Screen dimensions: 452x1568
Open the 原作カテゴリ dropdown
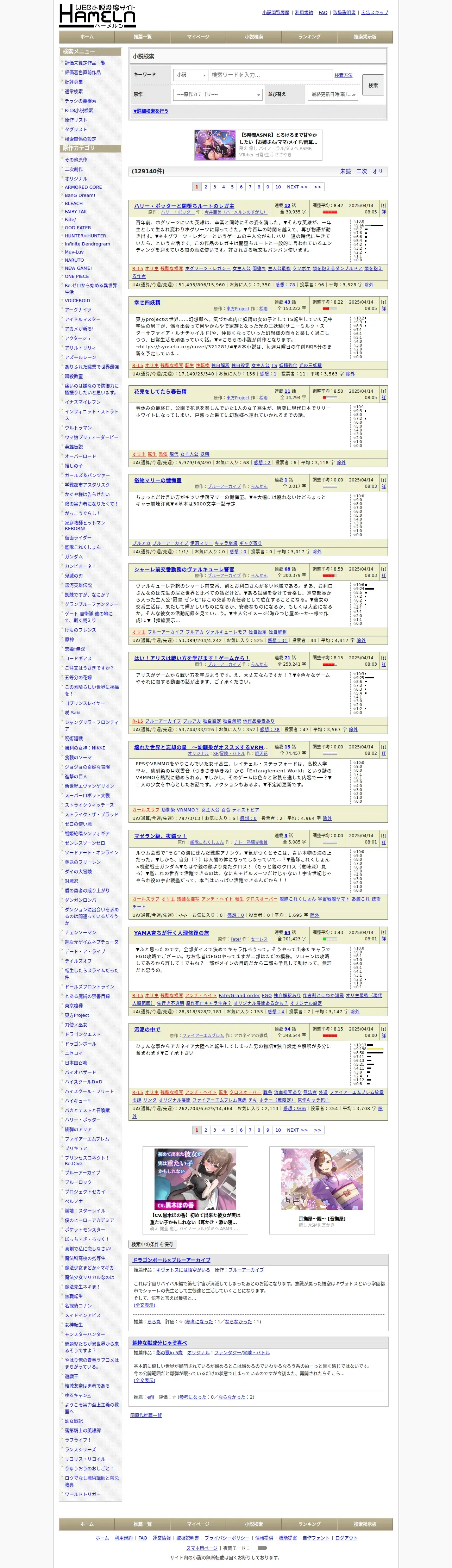[217, 95]
